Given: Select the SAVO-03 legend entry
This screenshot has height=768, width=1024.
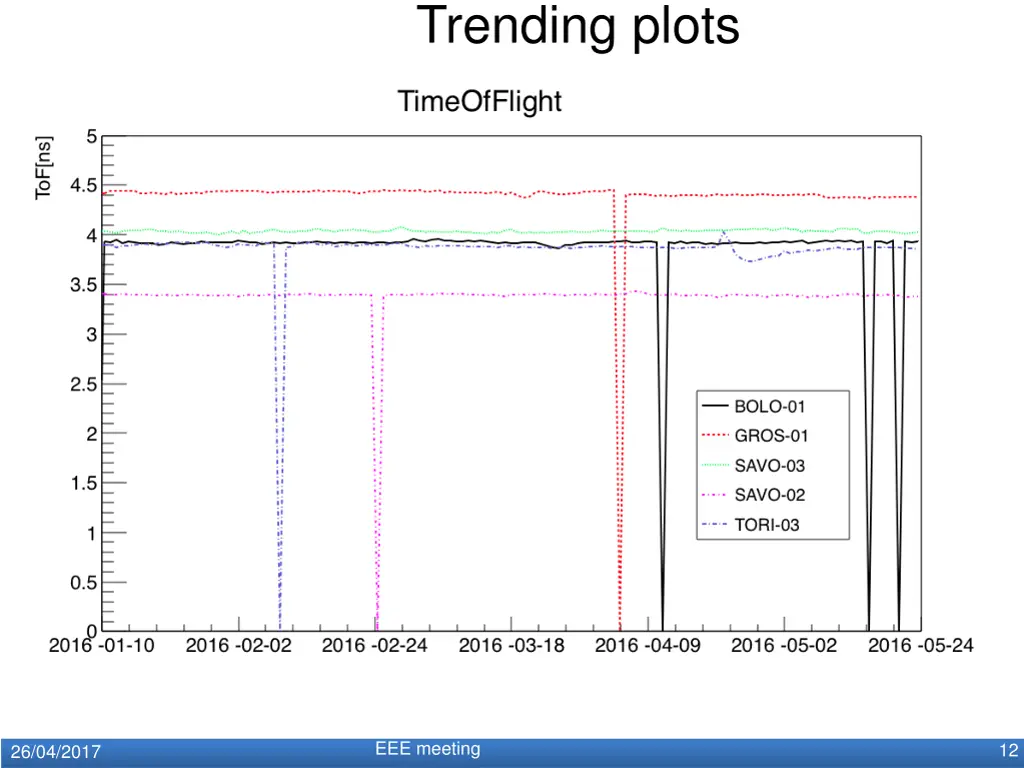Looking at the screenshot, I should (754, 466).
